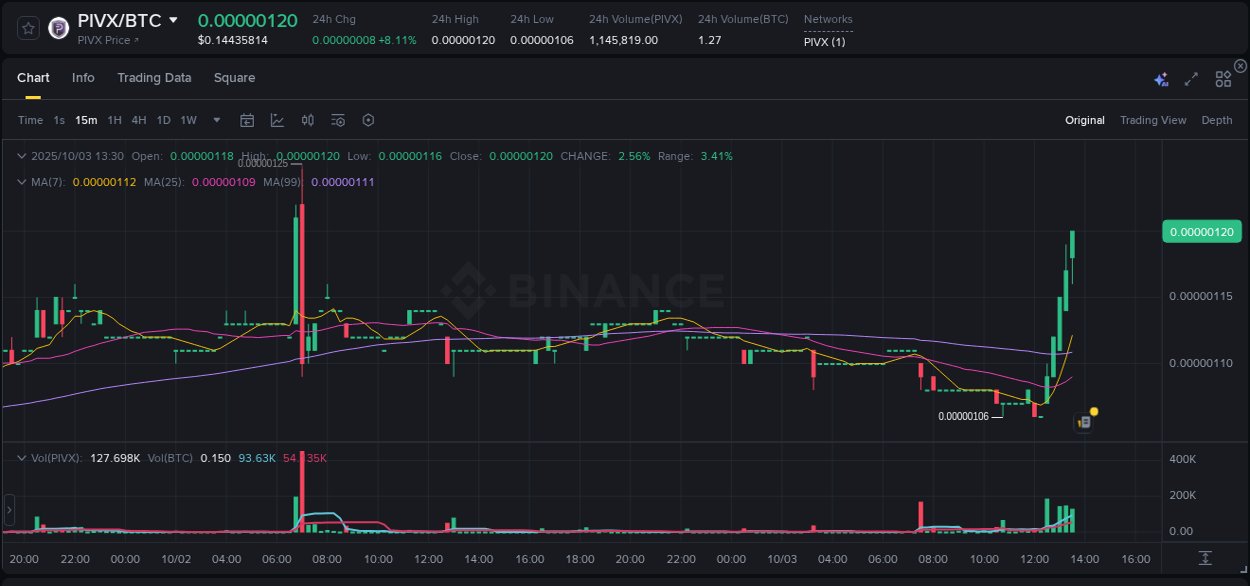Collapse the Vol(PIVX) volume panel chevron
This screenshot has height=586, width=1250.
click(21, 457)
